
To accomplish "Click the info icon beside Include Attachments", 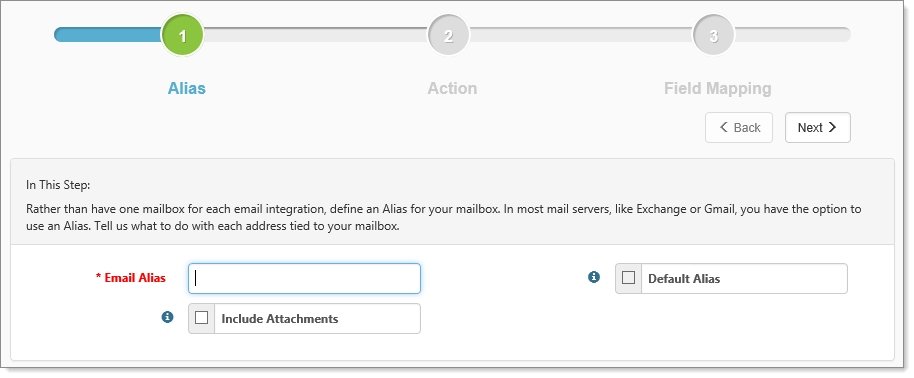I will [167, 317].
